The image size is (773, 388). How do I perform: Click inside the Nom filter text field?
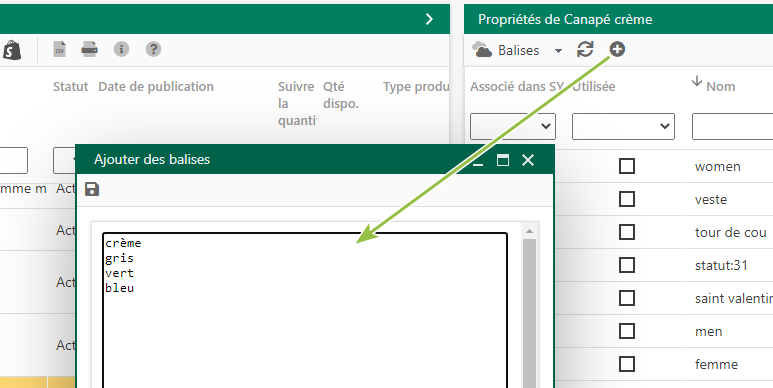coord(733,127)
